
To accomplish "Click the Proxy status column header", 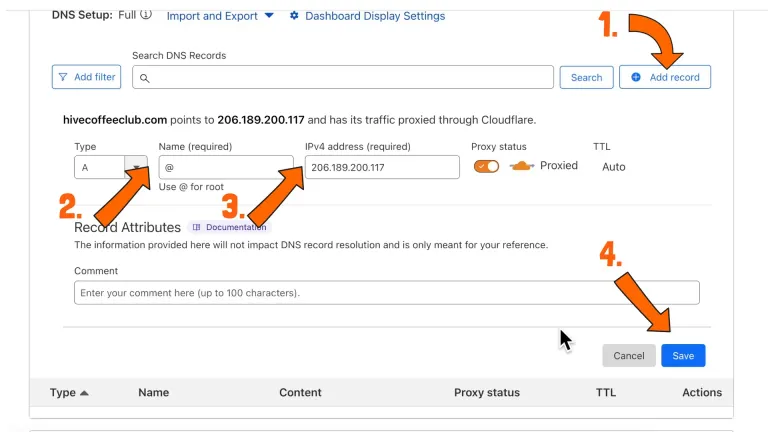I will point(486,393).
